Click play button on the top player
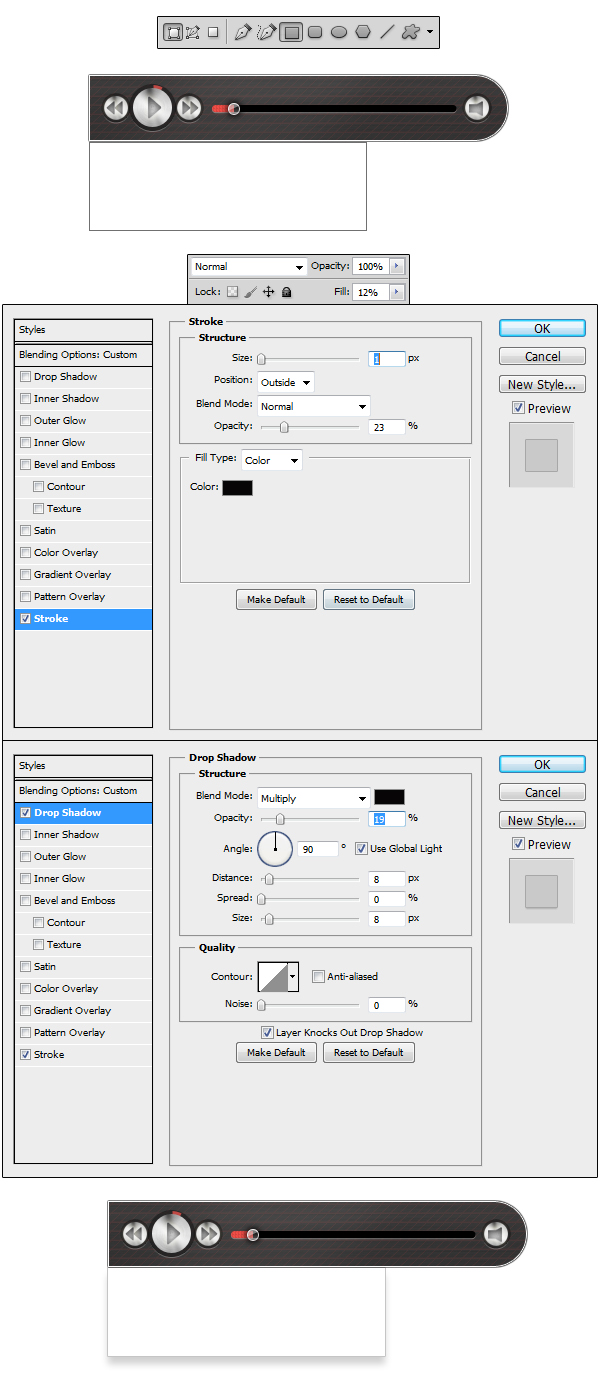The image size is (600, 1391). [x=153, y=107]
